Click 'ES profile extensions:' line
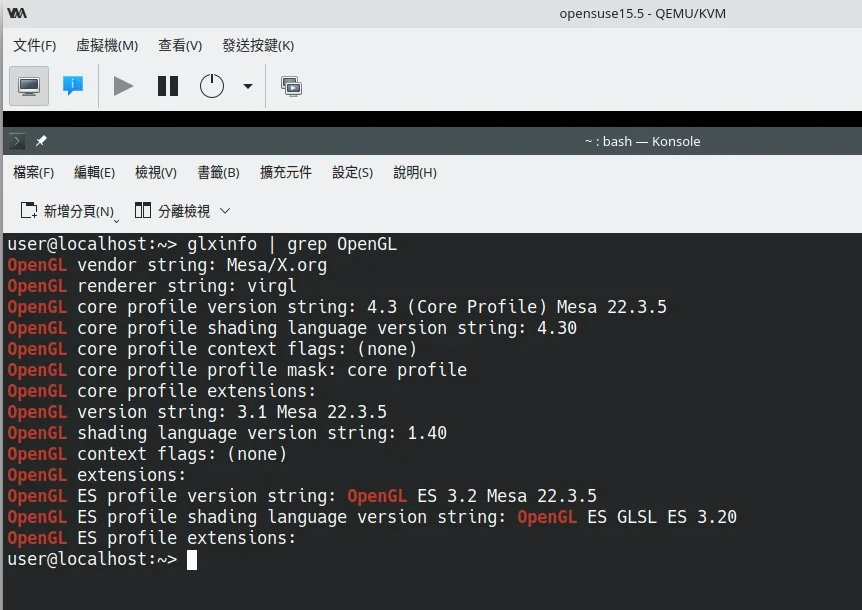 (x=186, y=538)
